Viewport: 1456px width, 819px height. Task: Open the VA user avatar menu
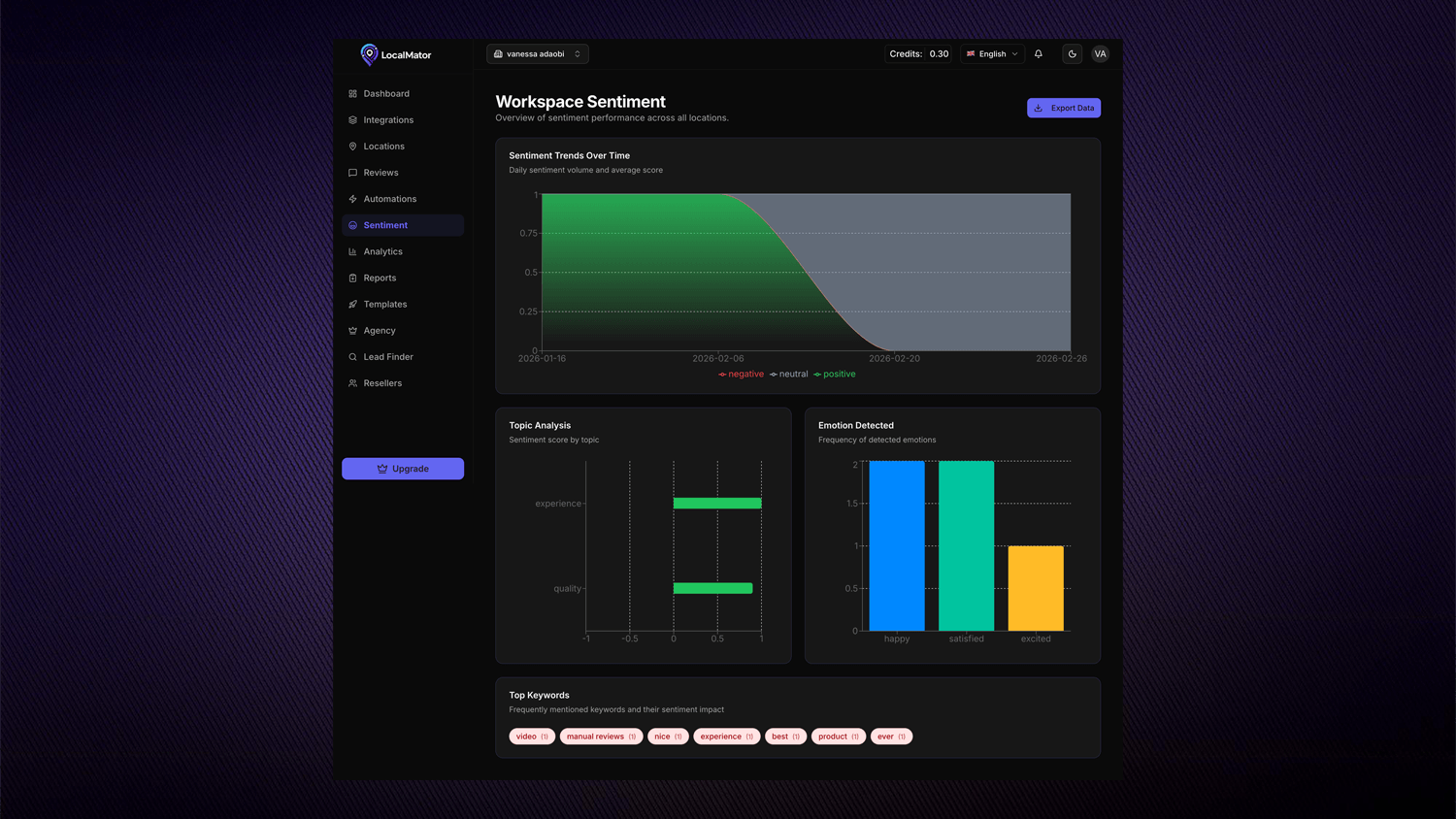click(1100, 54)
